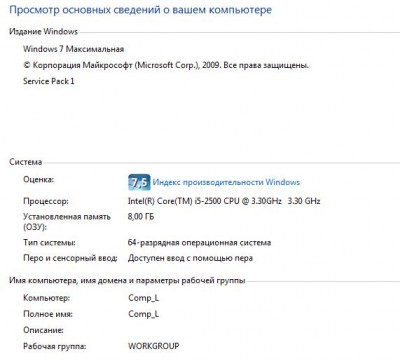
Task: Click the Перо и сенсорный ввод label
Action: click(x=70, y=258)
